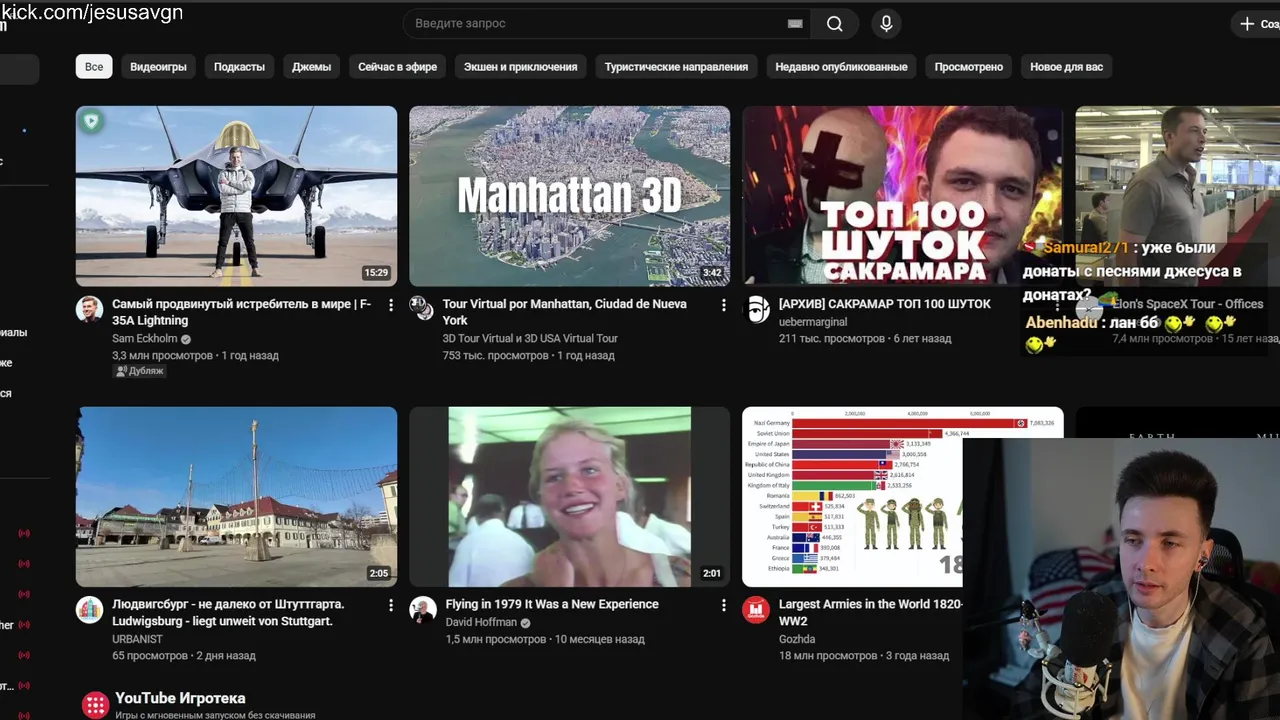Go to the David Hoffman channel name
Screen dimensions: 1280x720
[481, 622]
